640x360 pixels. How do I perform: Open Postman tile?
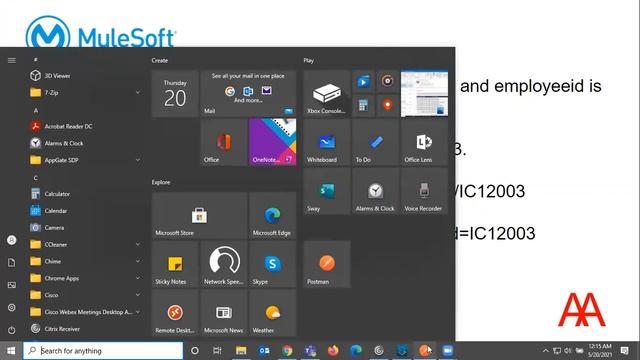[327, 264]
